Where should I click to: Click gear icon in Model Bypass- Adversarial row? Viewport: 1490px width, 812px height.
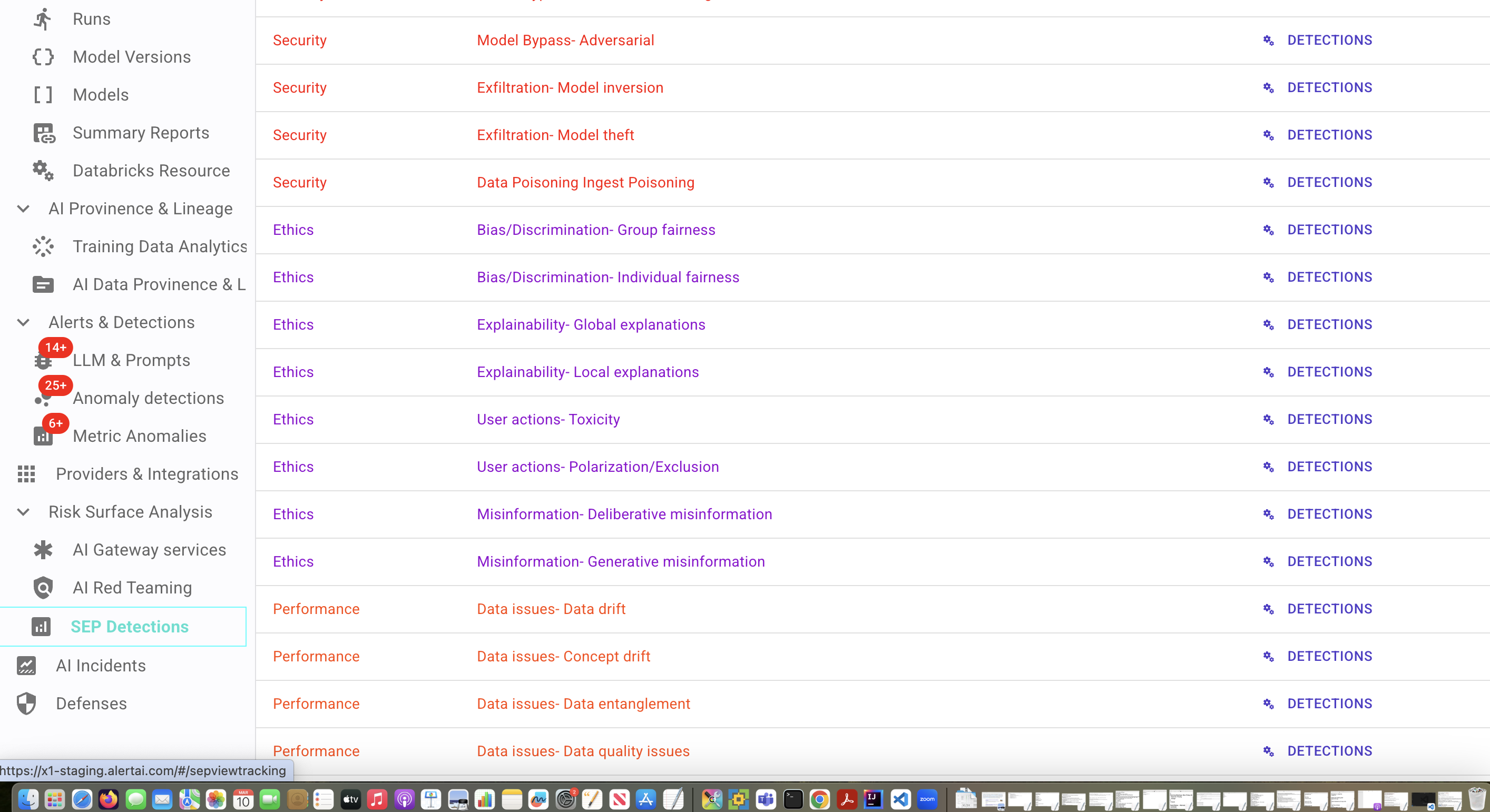(x=1268, y=41)
